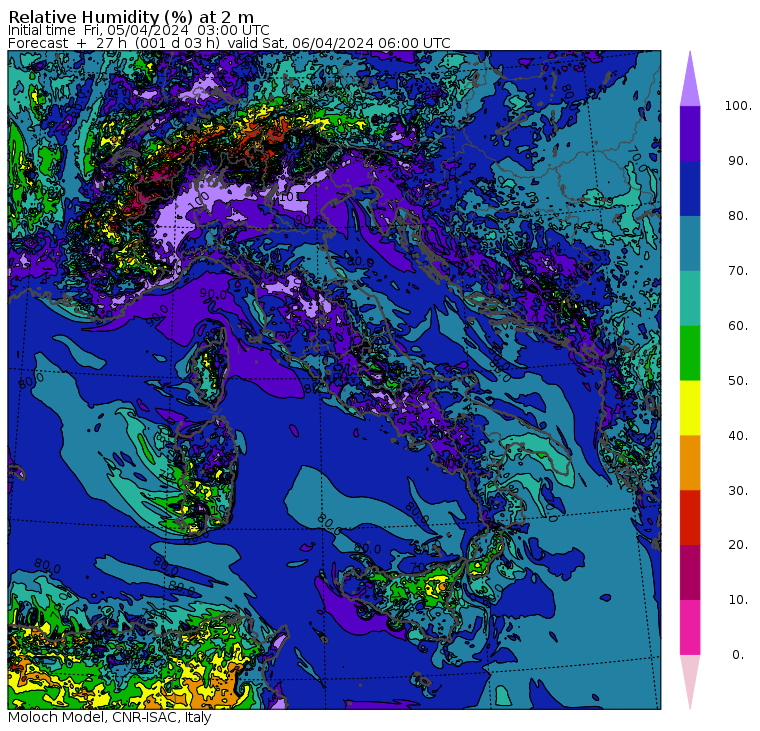Click the '40.' colorbar label
Image resolution: width=760 pixels, height=731 pixels.
click(x=738, y=435)
